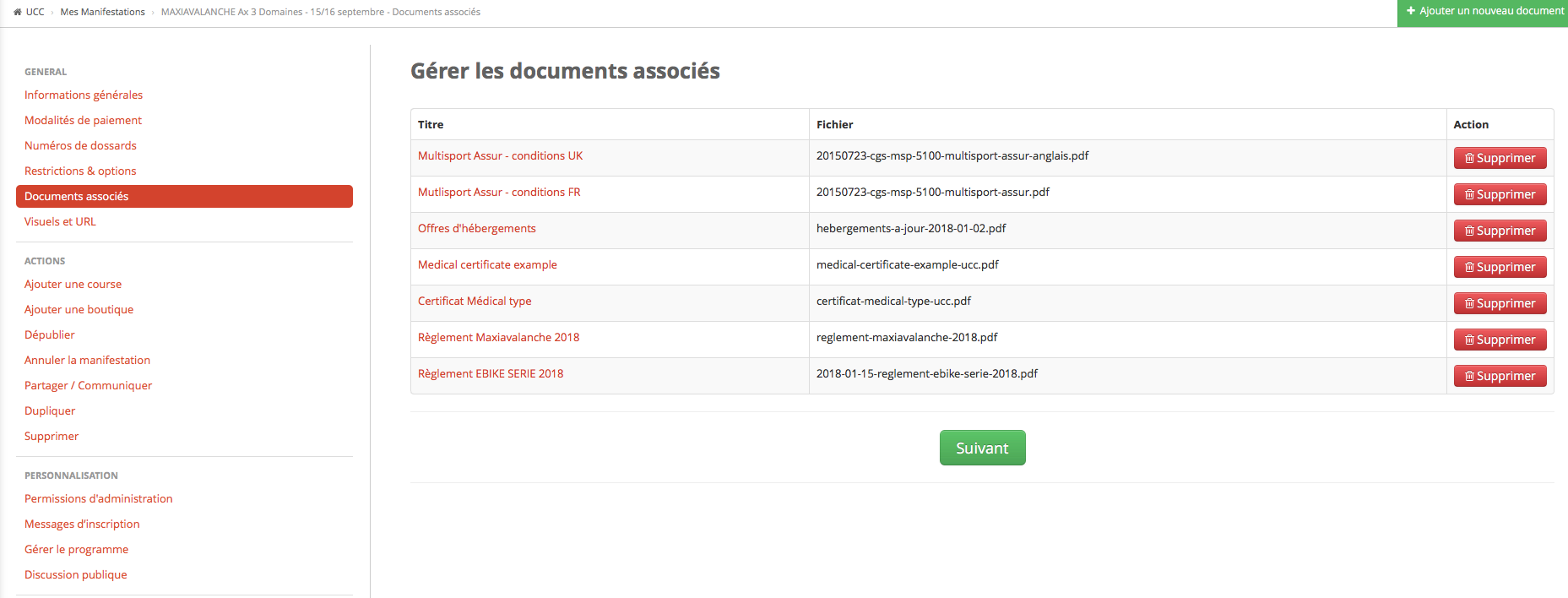Click Ajouter une course action link
This screenshot has width=1568, height=598.
pyautogui.click(x=73, y=284)
